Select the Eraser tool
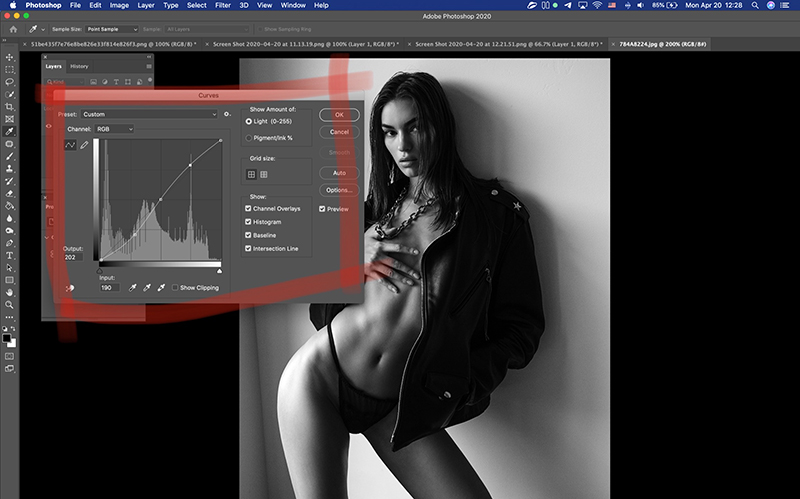The height and width of the screenshot is (499, 800). [9, 193]
